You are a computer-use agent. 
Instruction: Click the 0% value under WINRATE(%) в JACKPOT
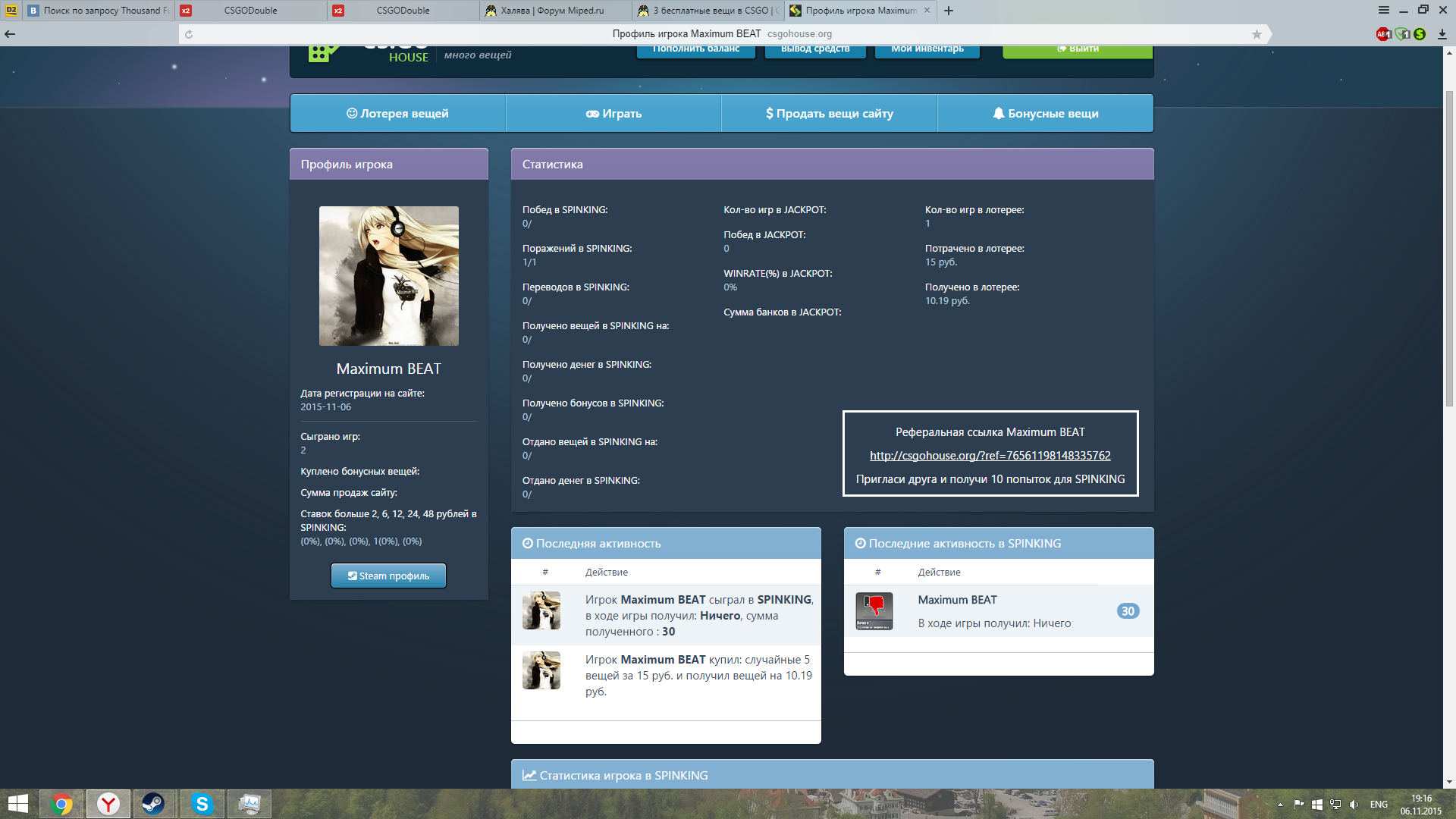point(730,287)
